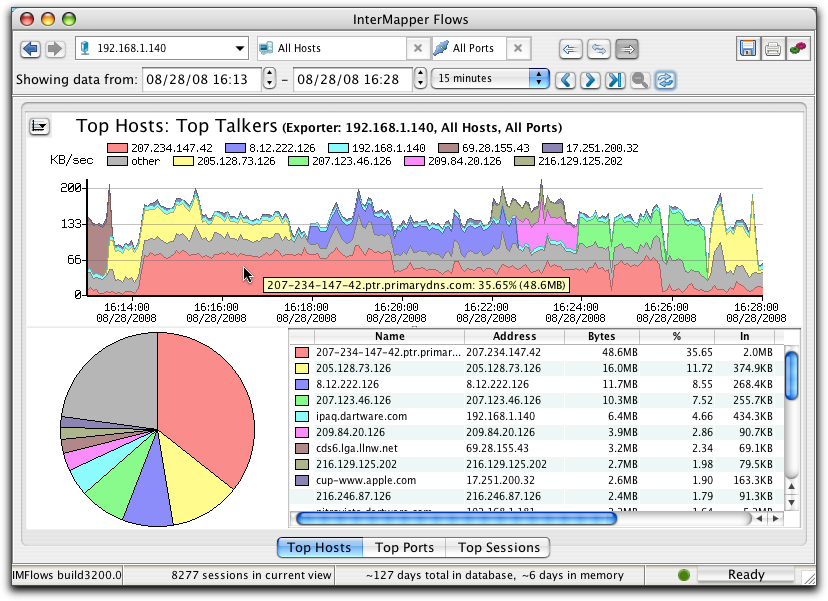Image resolution: width=828 pixels, height=601 pixels.
Task: Open settings via the colored gears icon
Action: [797, 47]
